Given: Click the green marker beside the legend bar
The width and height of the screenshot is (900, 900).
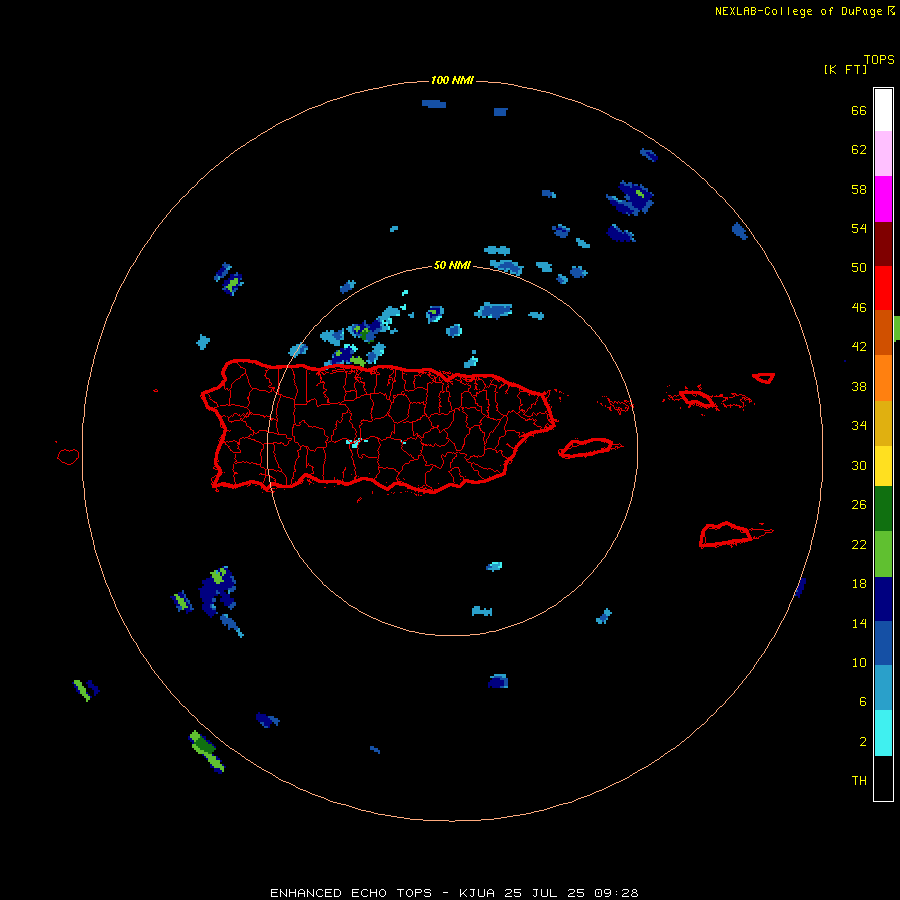Looking at the screenshot, I should coord(897,328).
